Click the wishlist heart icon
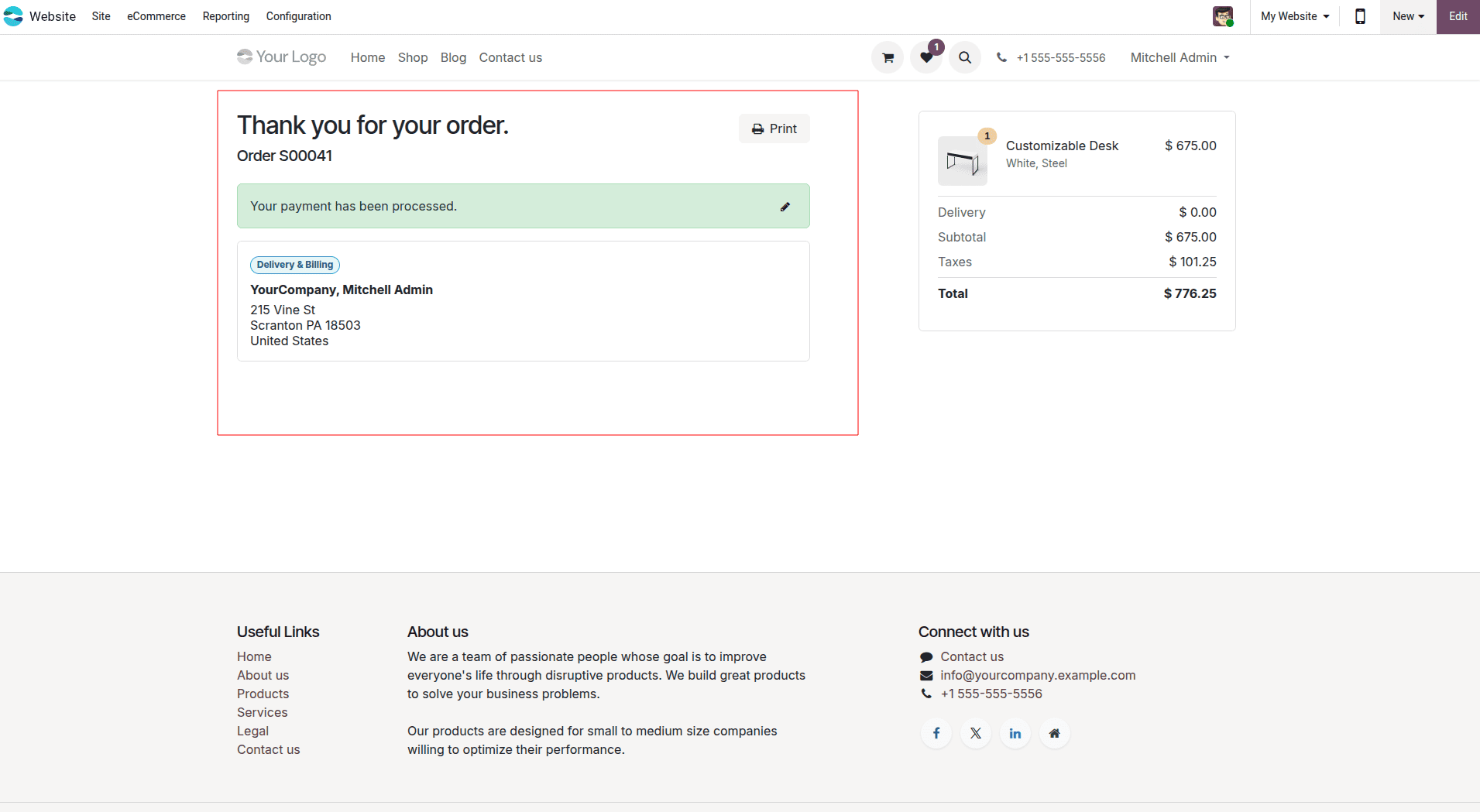 click(926, 57)
